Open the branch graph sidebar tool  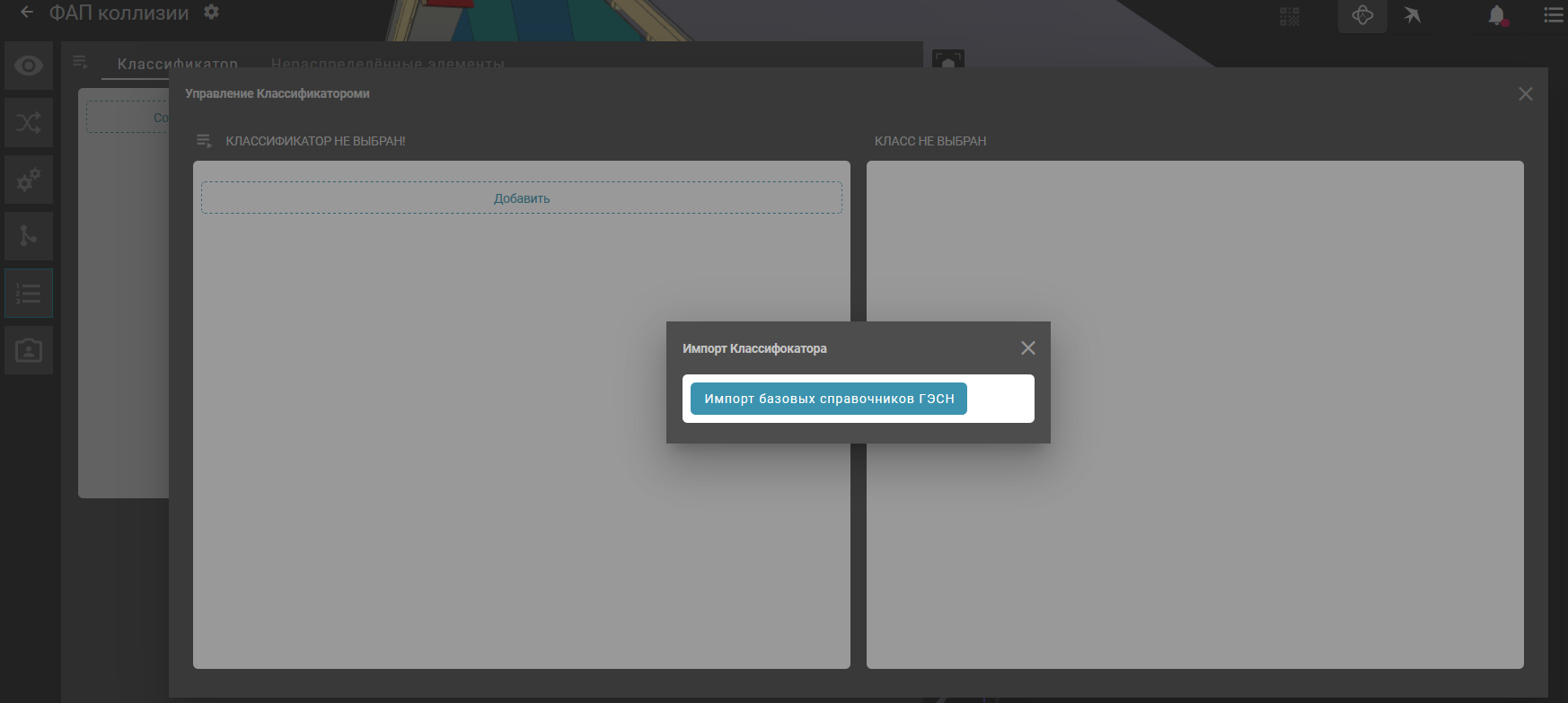pyautogui.click(x=29, y=236)
